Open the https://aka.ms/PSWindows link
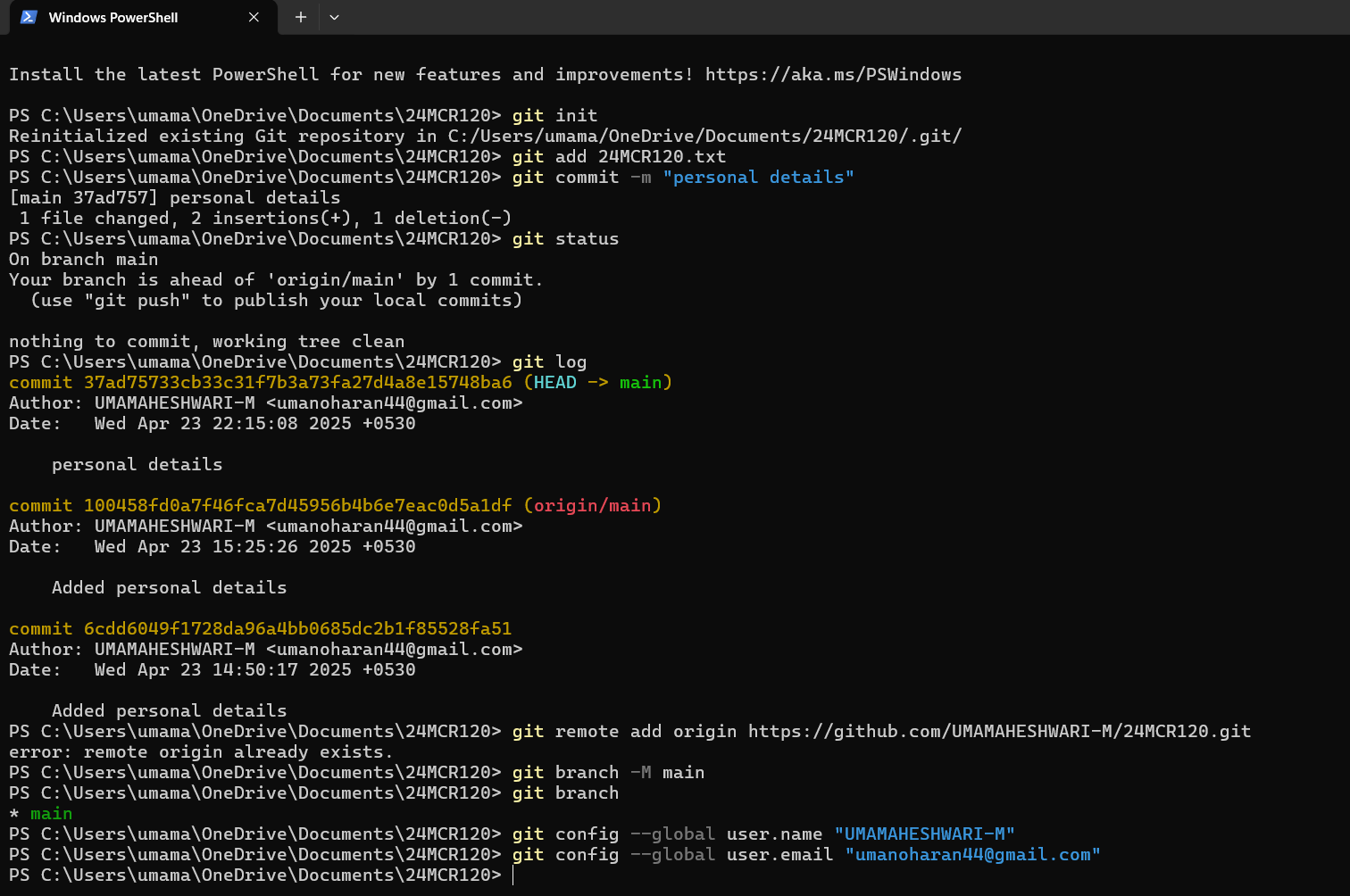1350x896 pixels. pyautogui.click(x=833, y=74)
